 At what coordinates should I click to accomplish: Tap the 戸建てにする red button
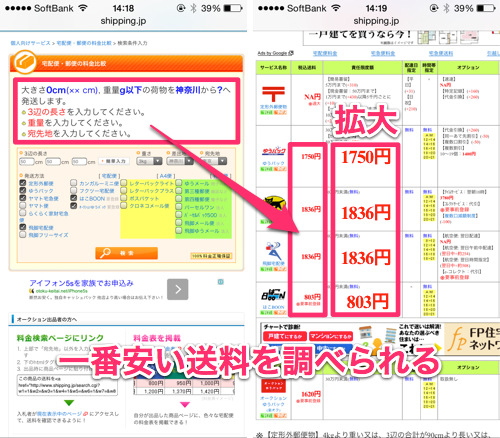click(285, 337)
